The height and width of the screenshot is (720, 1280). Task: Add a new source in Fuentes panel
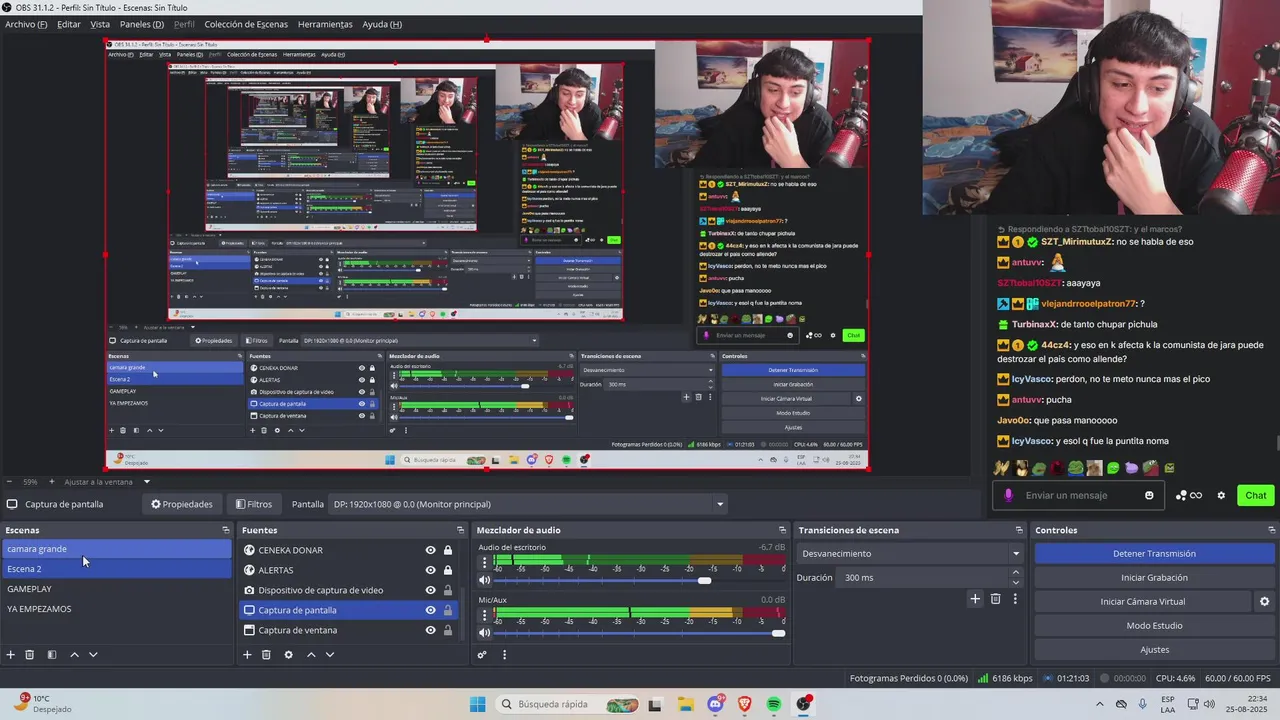[247, 655]
